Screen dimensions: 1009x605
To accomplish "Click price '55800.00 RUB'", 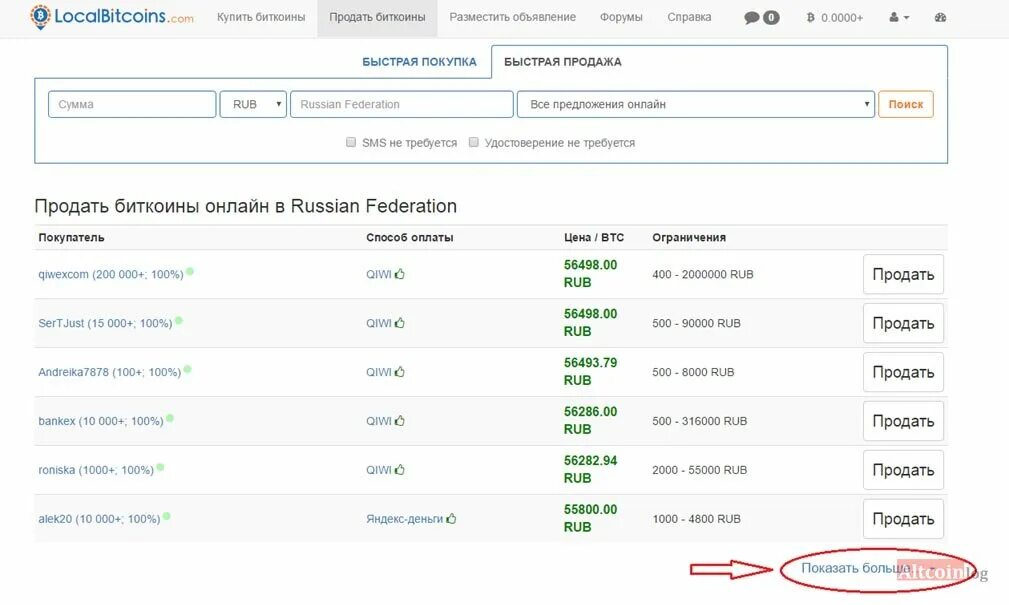I will point(590,518).
